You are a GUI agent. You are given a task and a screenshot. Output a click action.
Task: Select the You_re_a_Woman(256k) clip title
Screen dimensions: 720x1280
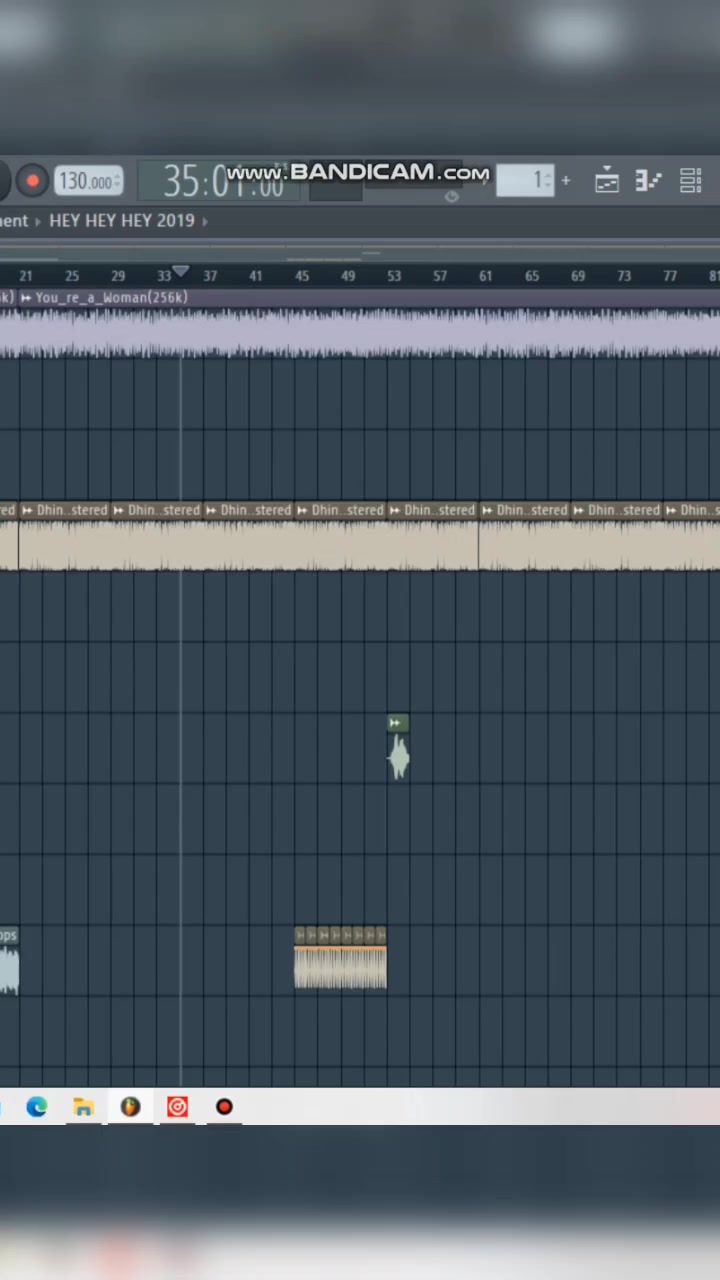[x=111, y=297]
